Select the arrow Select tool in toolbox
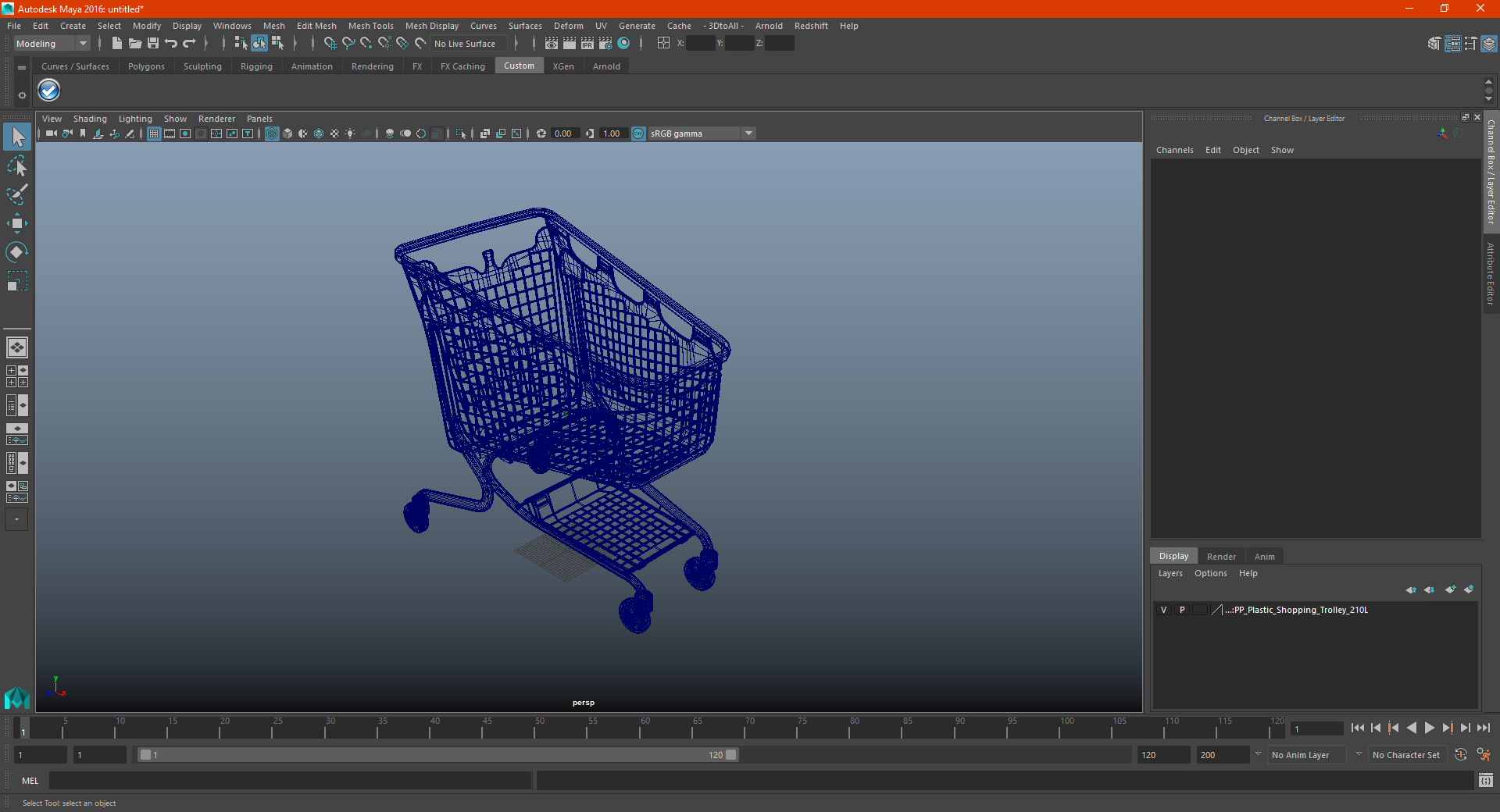1500x812 pixels. point(17,137)
